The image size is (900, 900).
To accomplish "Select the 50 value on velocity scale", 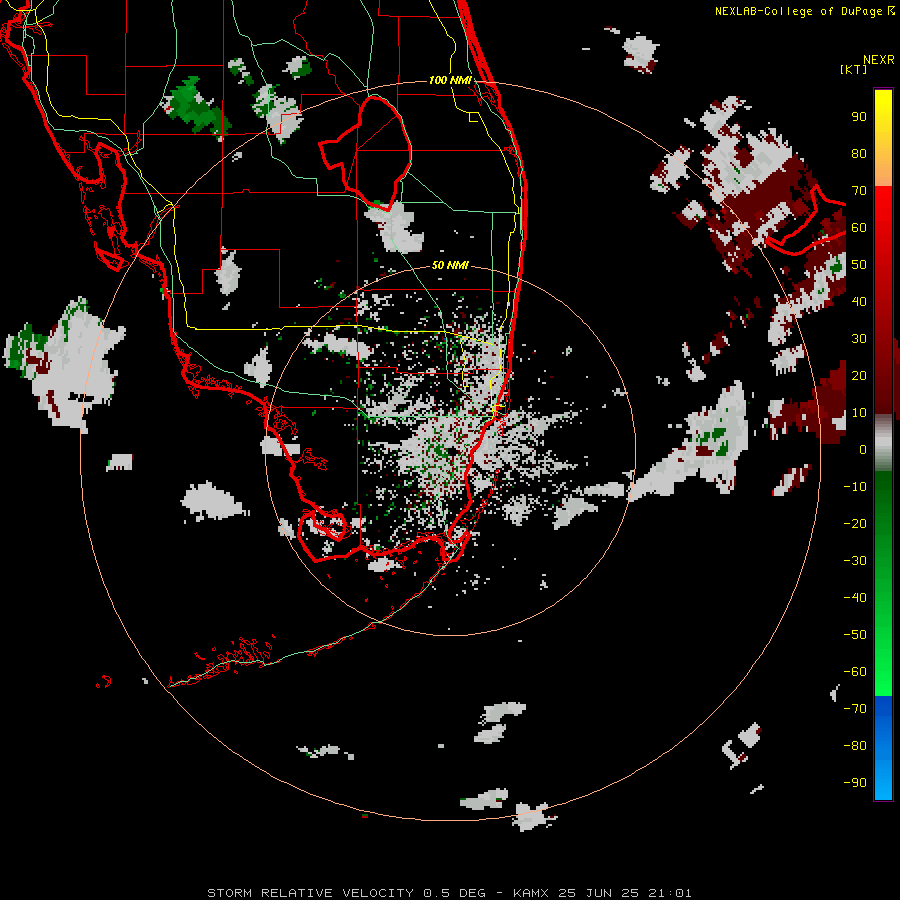I will 859,265.
